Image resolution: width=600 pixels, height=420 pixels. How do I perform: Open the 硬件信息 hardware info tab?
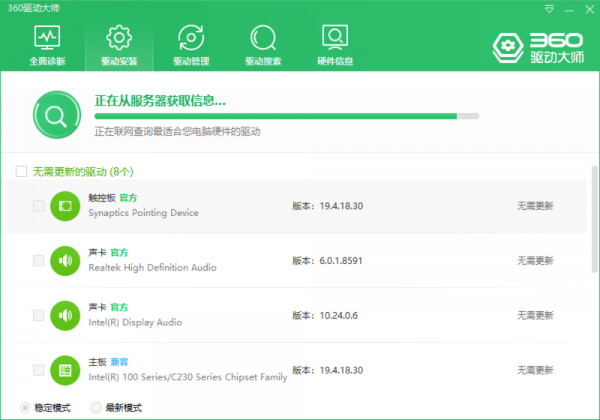click(x=335, y=46)
